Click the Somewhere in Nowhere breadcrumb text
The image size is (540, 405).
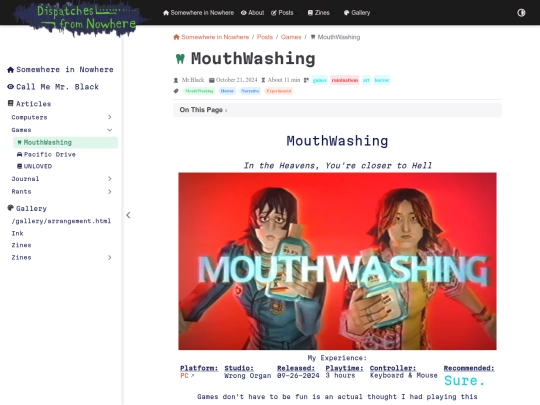click(215, 37)
